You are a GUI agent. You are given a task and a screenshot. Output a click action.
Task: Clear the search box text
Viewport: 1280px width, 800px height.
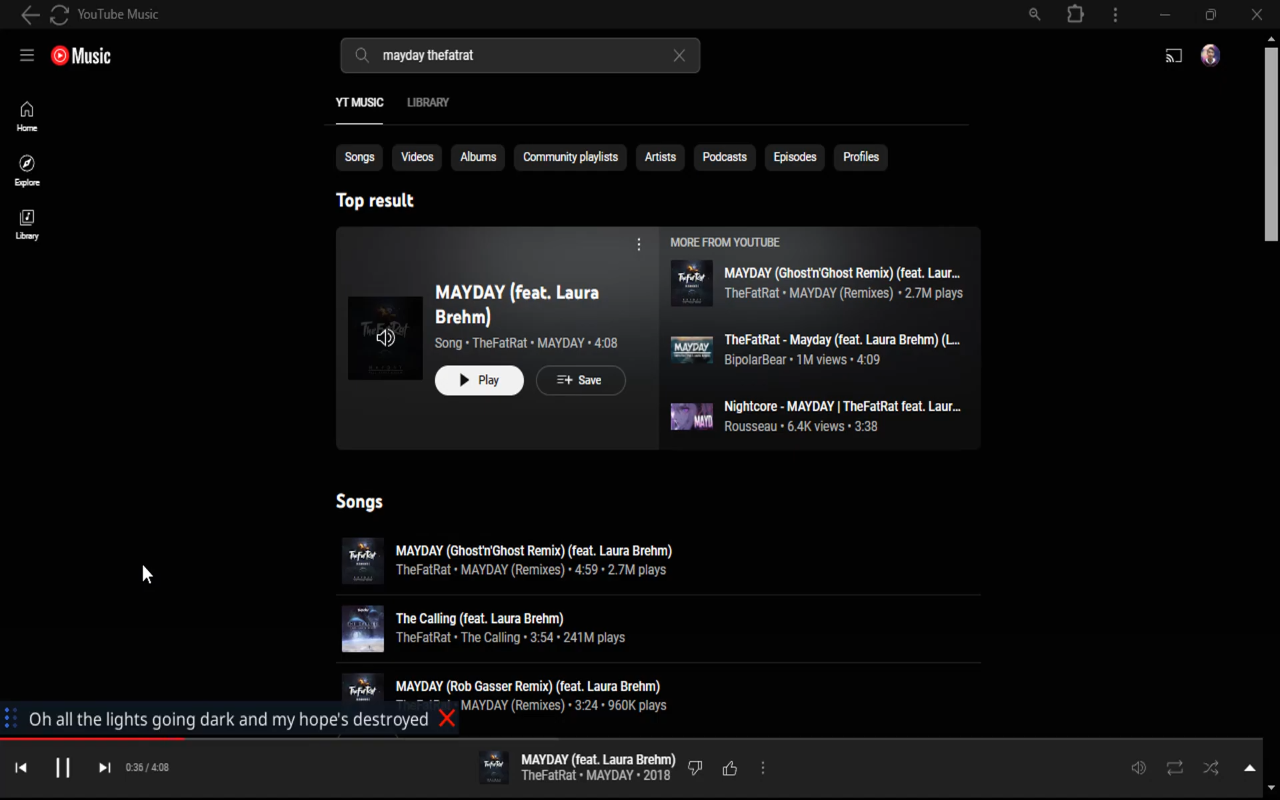[x=679, y=56]
